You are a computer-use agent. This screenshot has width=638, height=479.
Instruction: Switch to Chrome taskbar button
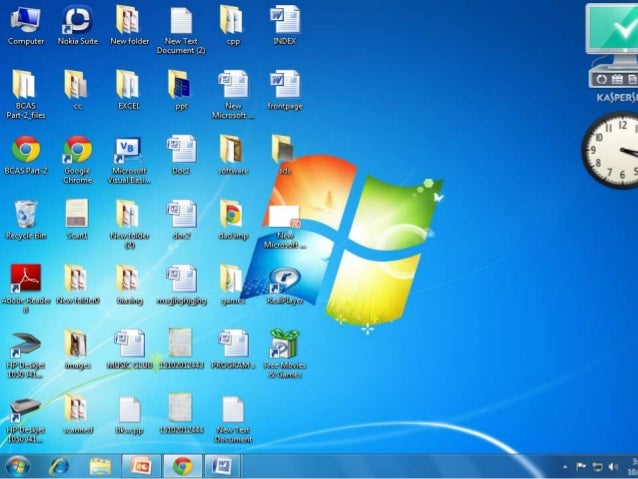(182, 466)
